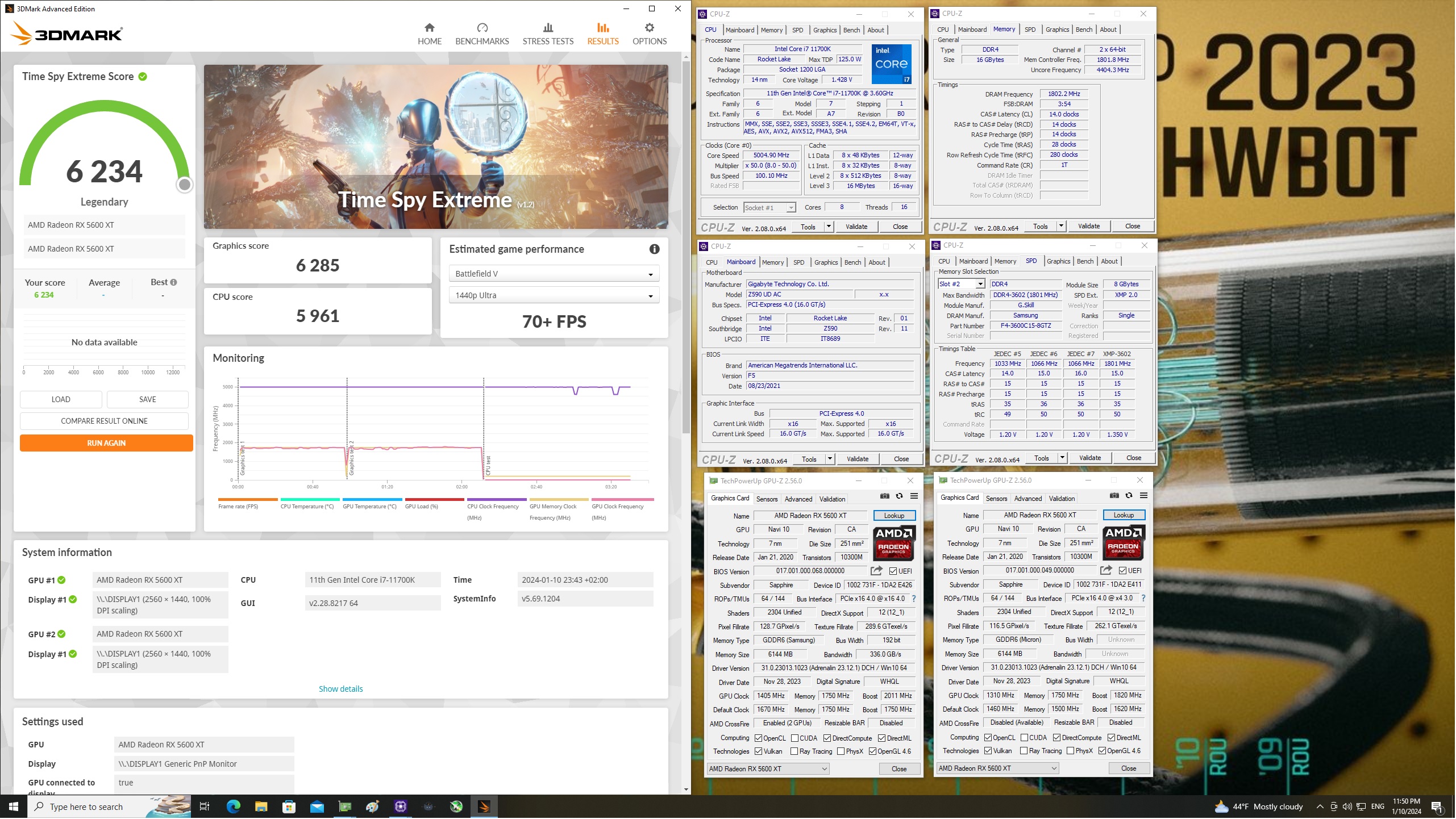The image size is (1456, 819).
Task: Open Socket #1 selection dropdown in CPU-Z
Action: (x=770, y=208)
